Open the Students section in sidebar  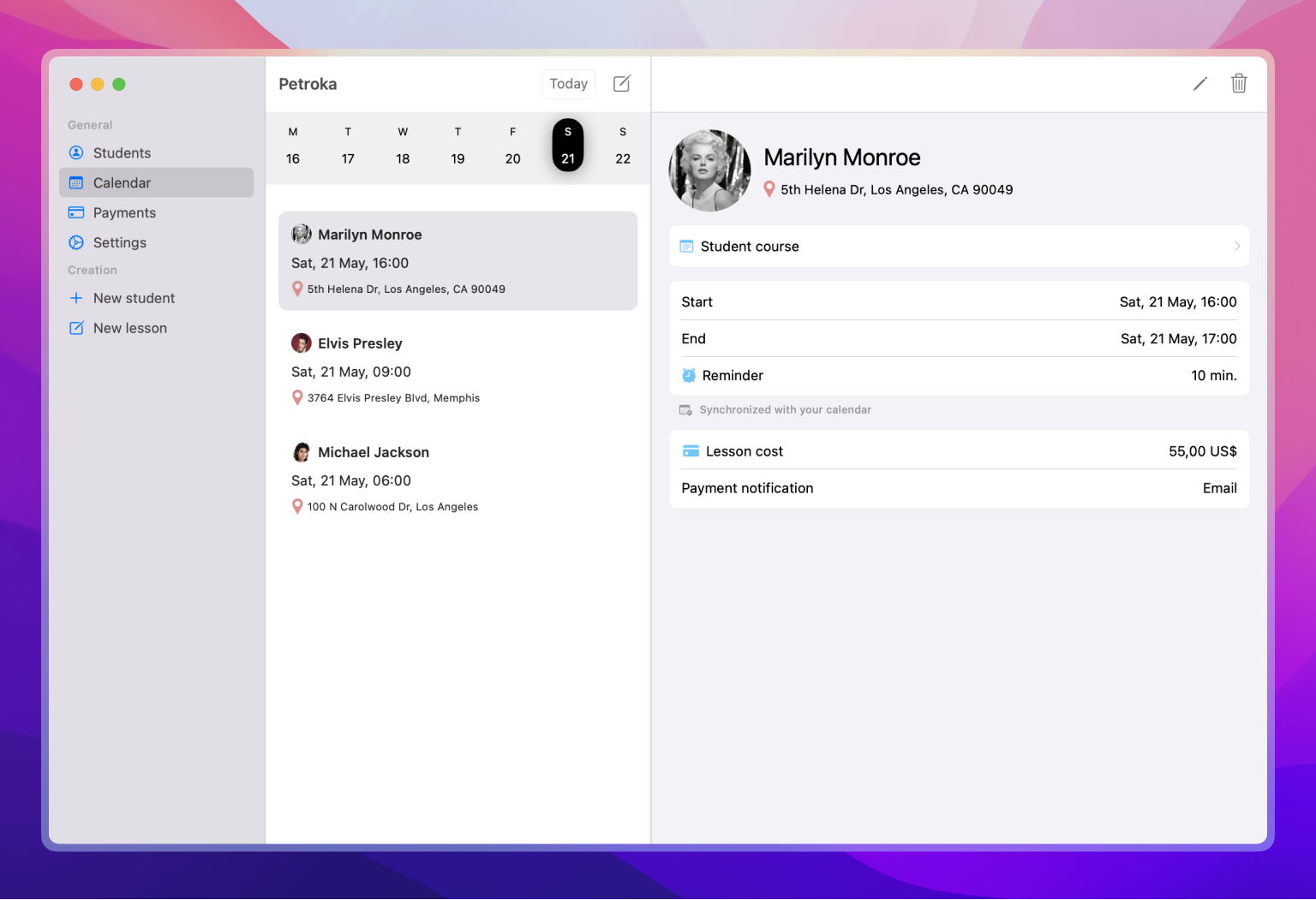coord(156,153)
